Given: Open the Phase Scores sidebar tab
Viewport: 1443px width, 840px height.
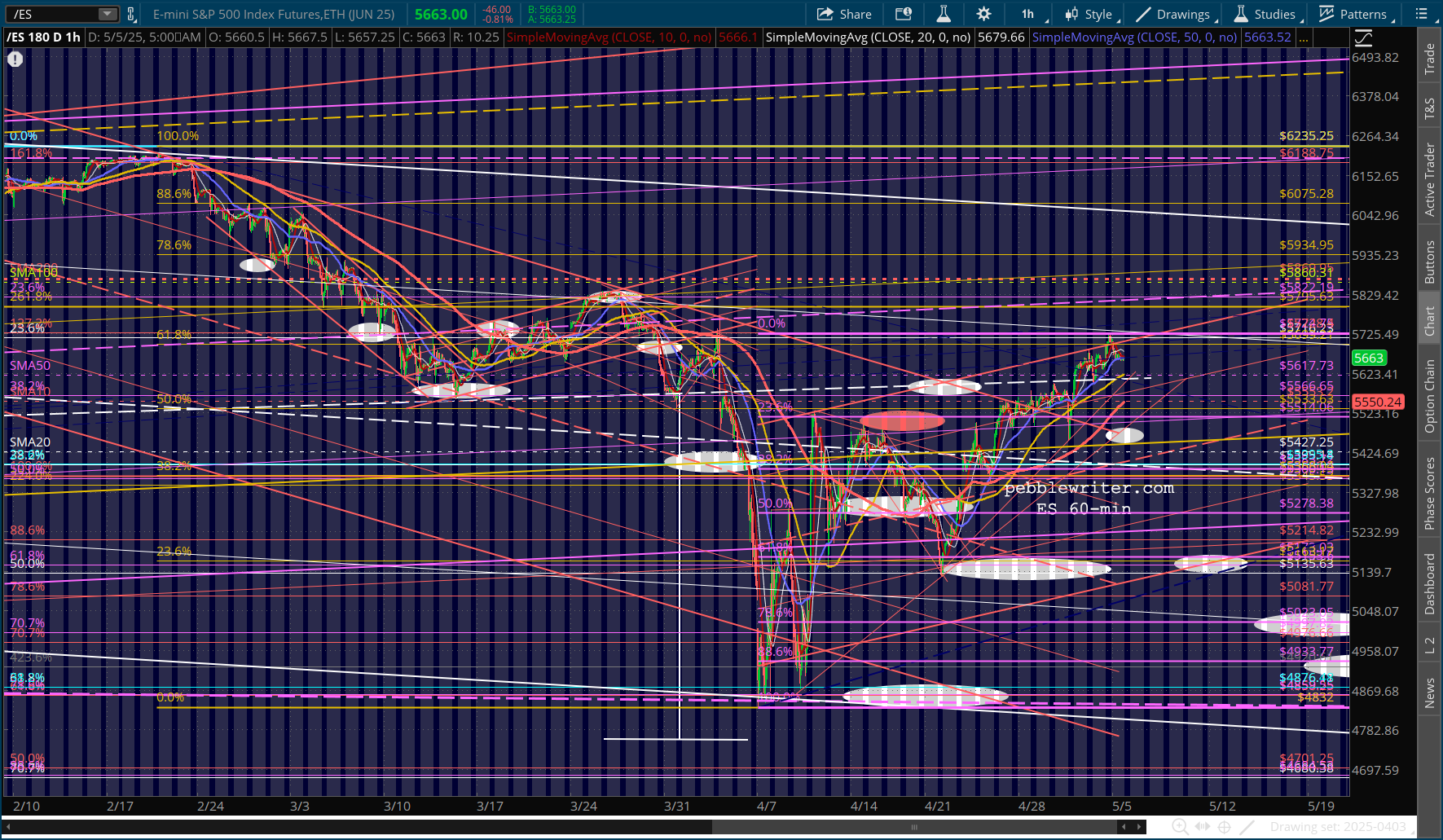Looking at the screenshot, I should 1429,493.
